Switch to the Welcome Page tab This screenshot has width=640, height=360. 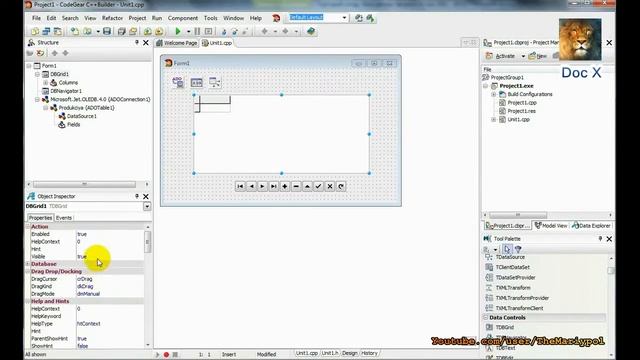coord(177,43)
